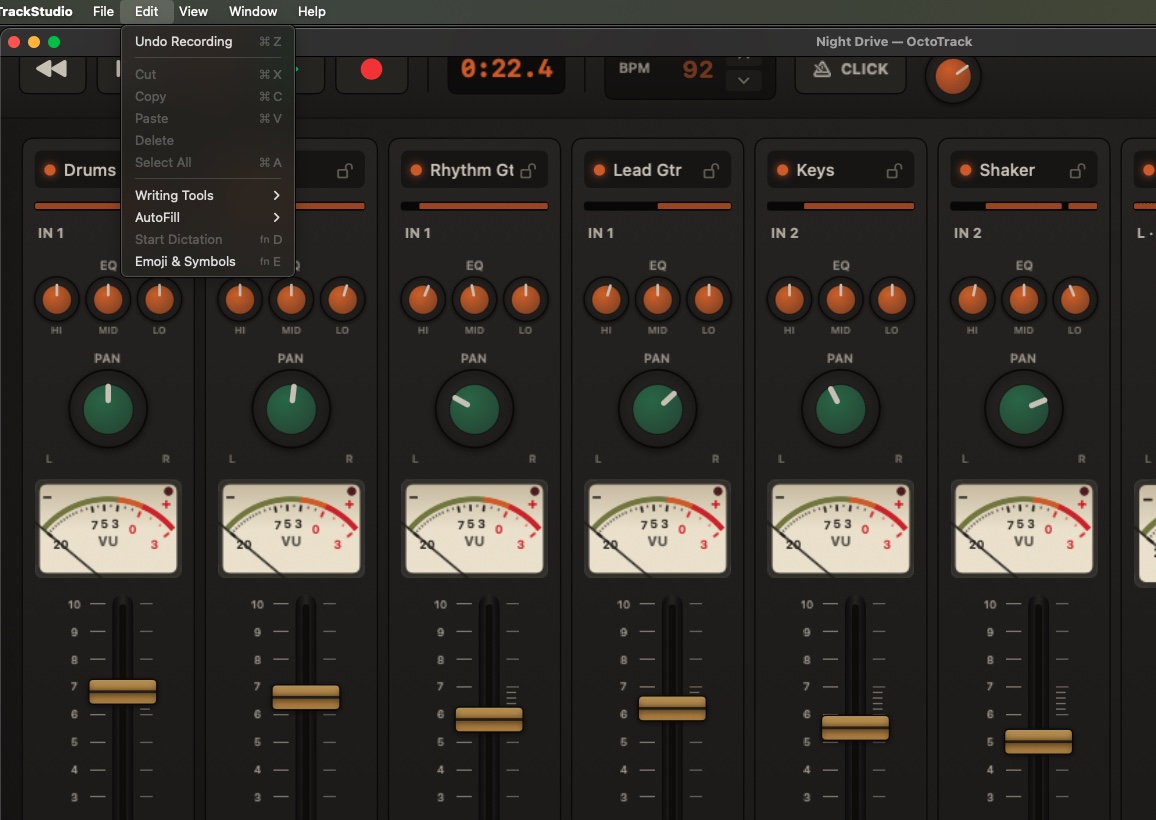Image resolution: width=1156 pixels, height=820 pixels.
Task: Click the Copy entry in the Edit menu
Action: point(208,97)
